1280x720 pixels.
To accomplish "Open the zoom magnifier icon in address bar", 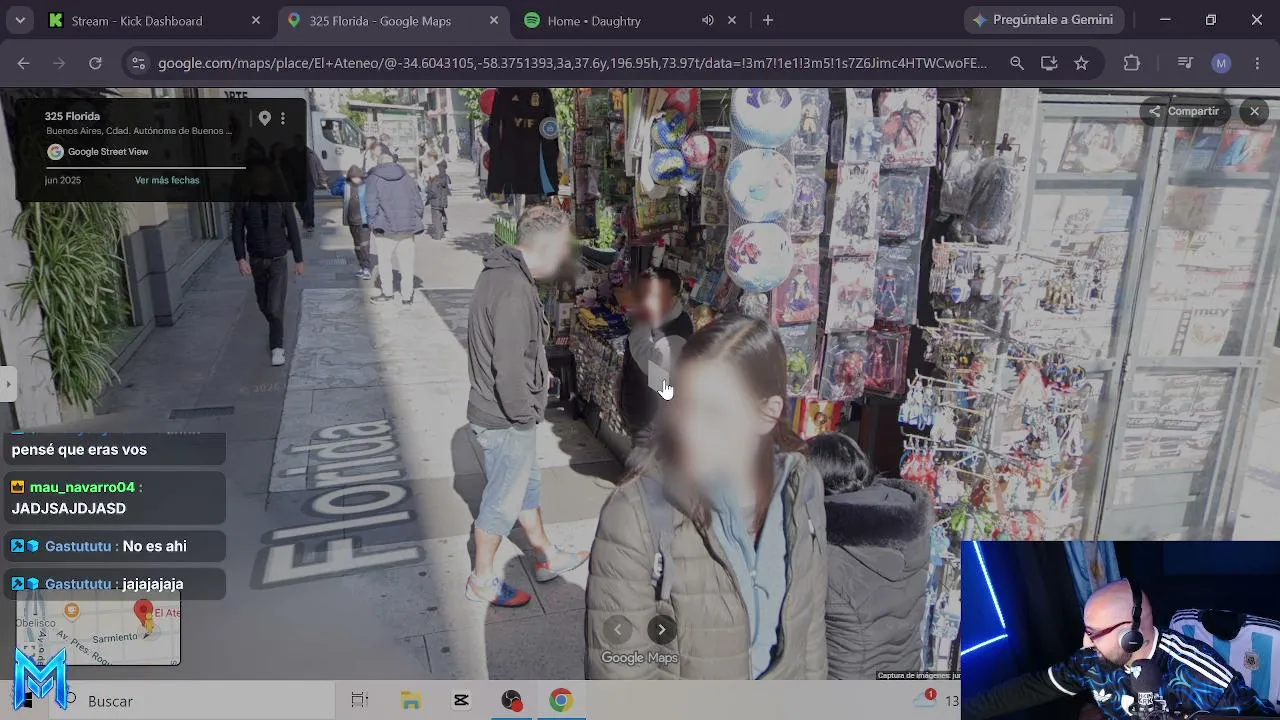I will tap(1017, 63).
